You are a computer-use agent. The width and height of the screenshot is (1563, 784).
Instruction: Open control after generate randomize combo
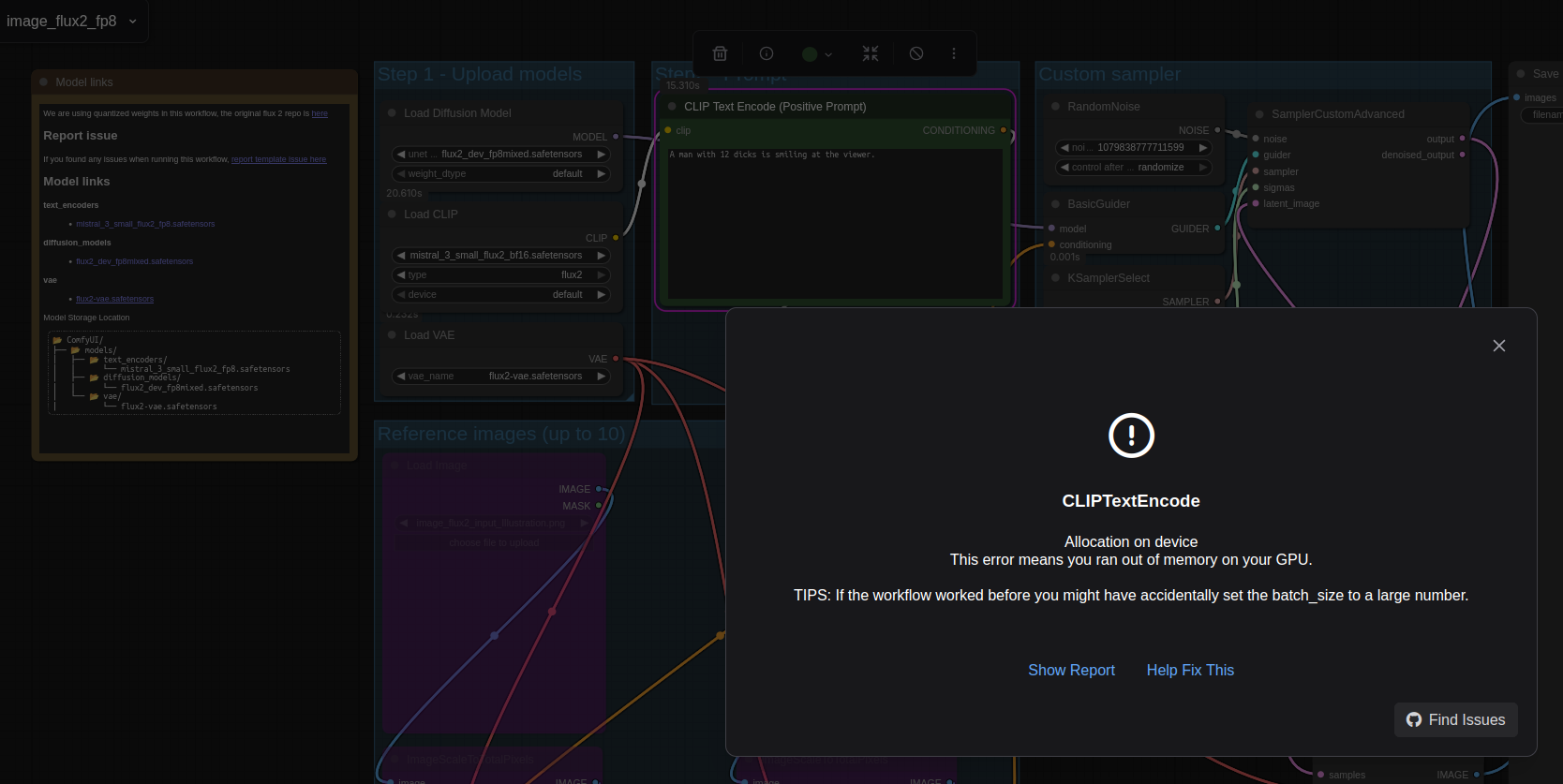(x=1134, y=167)
